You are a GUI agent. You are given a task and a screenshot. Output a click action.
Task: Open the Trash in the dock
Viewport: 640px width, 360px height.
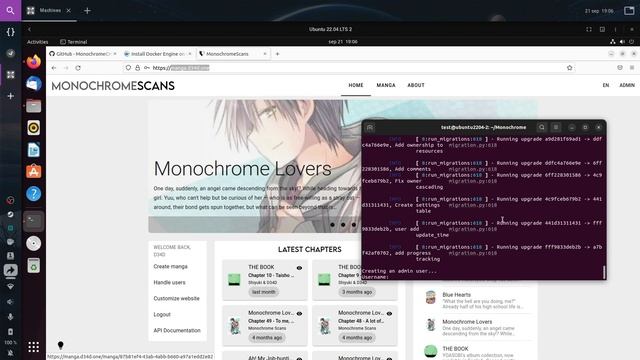tap(33, 265)
